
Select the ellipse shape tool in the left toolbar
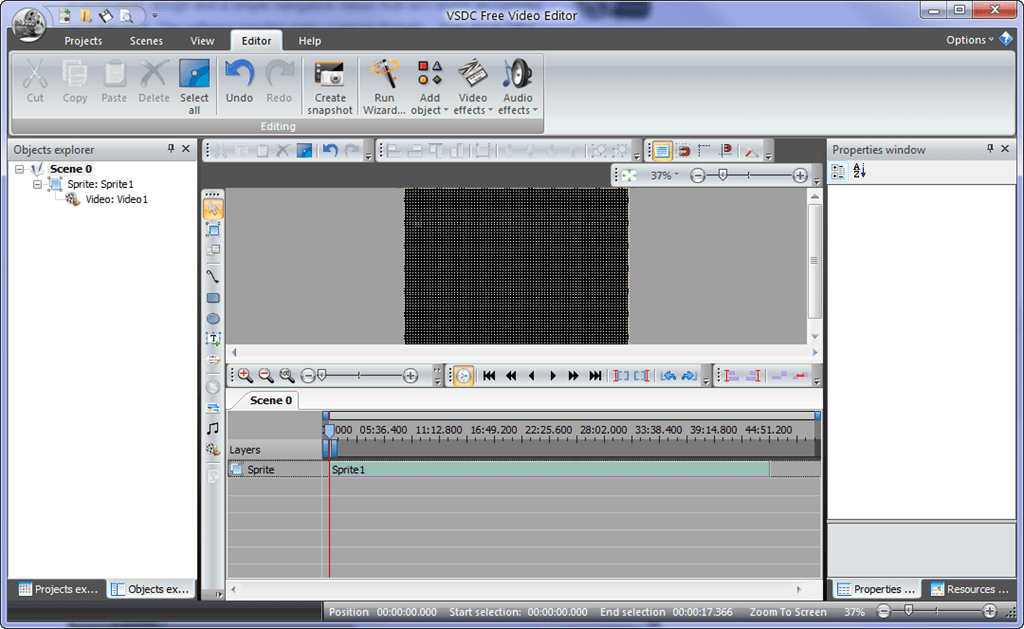213,319
